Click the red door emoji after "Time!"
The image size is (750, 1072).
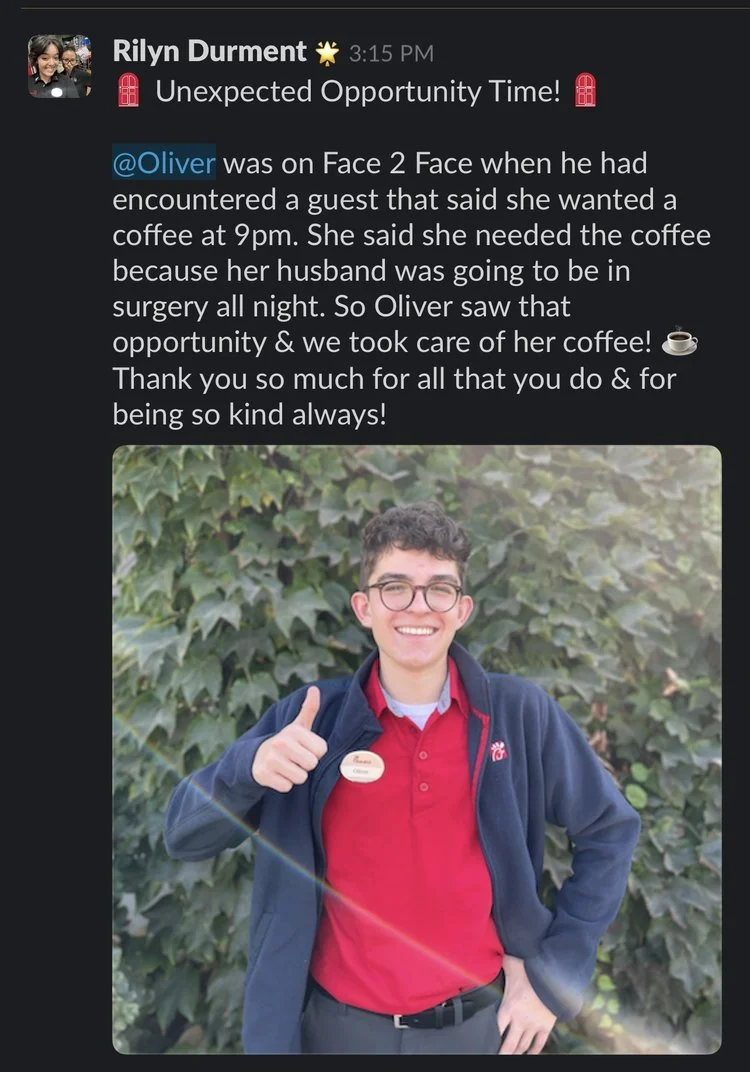585,90
